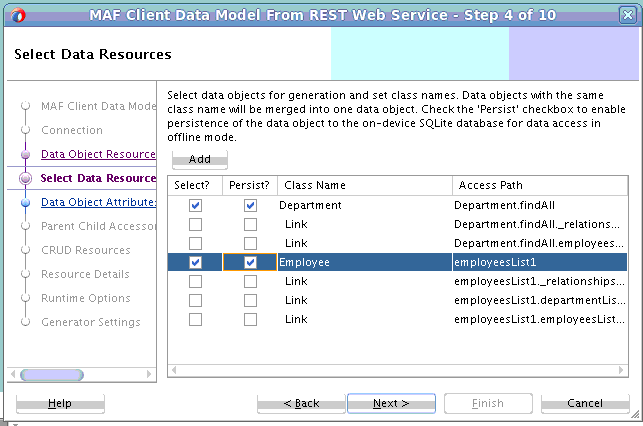
Task: Check Persist for the Department.findAll._relations Link row
Action: coord(250,224)
